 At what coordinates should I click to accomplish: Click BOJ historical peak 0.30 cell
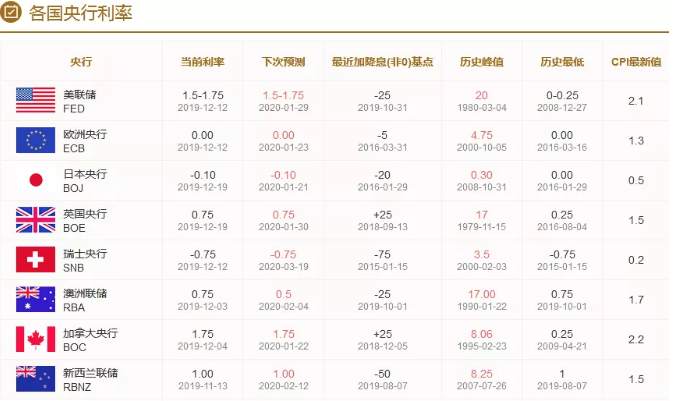coord(481,180)
